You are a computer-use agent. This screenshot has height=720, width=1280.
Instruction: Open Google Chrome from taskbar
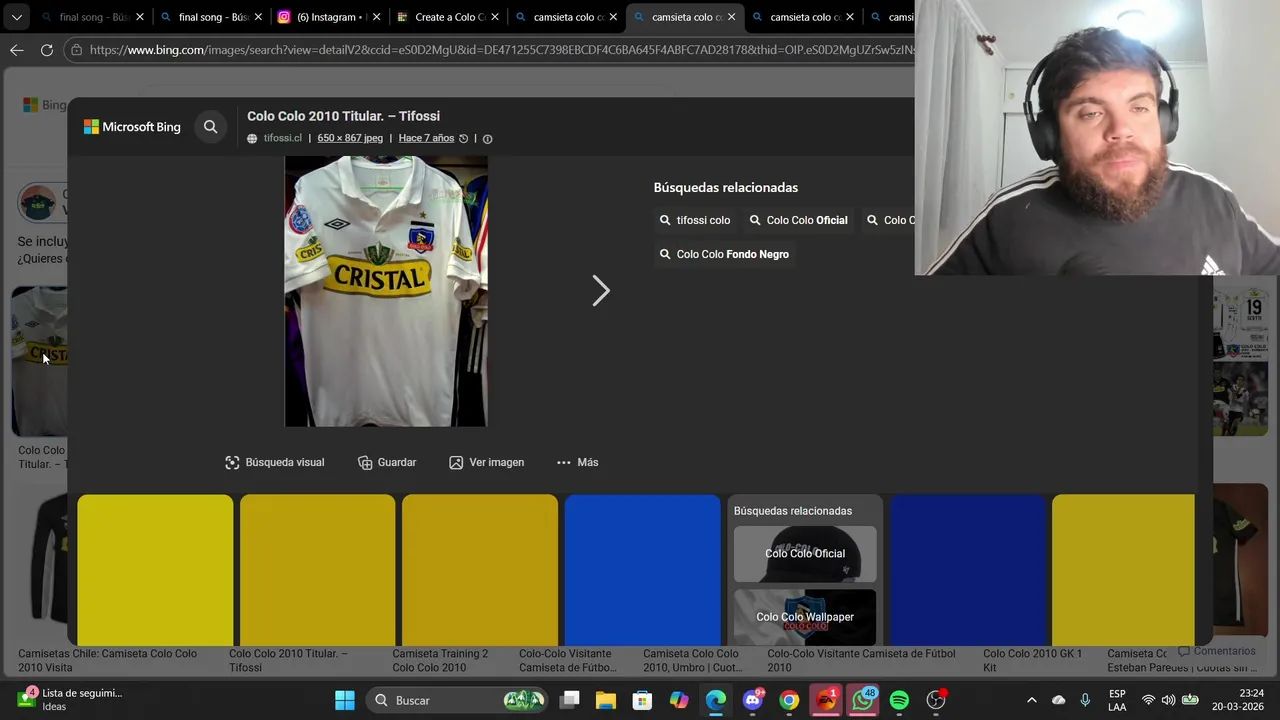point(789,700)
